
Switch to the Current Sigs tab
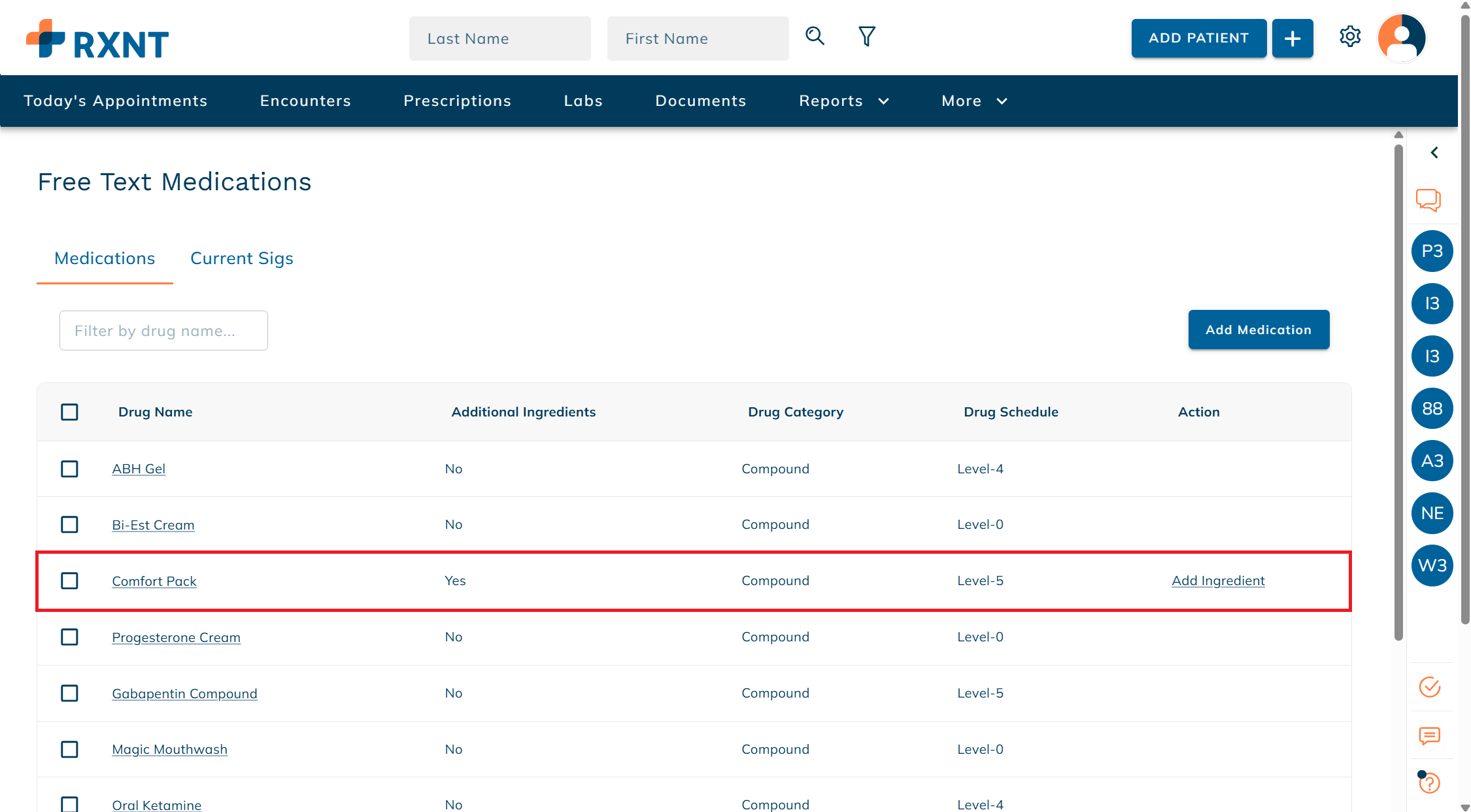point(241,258)
